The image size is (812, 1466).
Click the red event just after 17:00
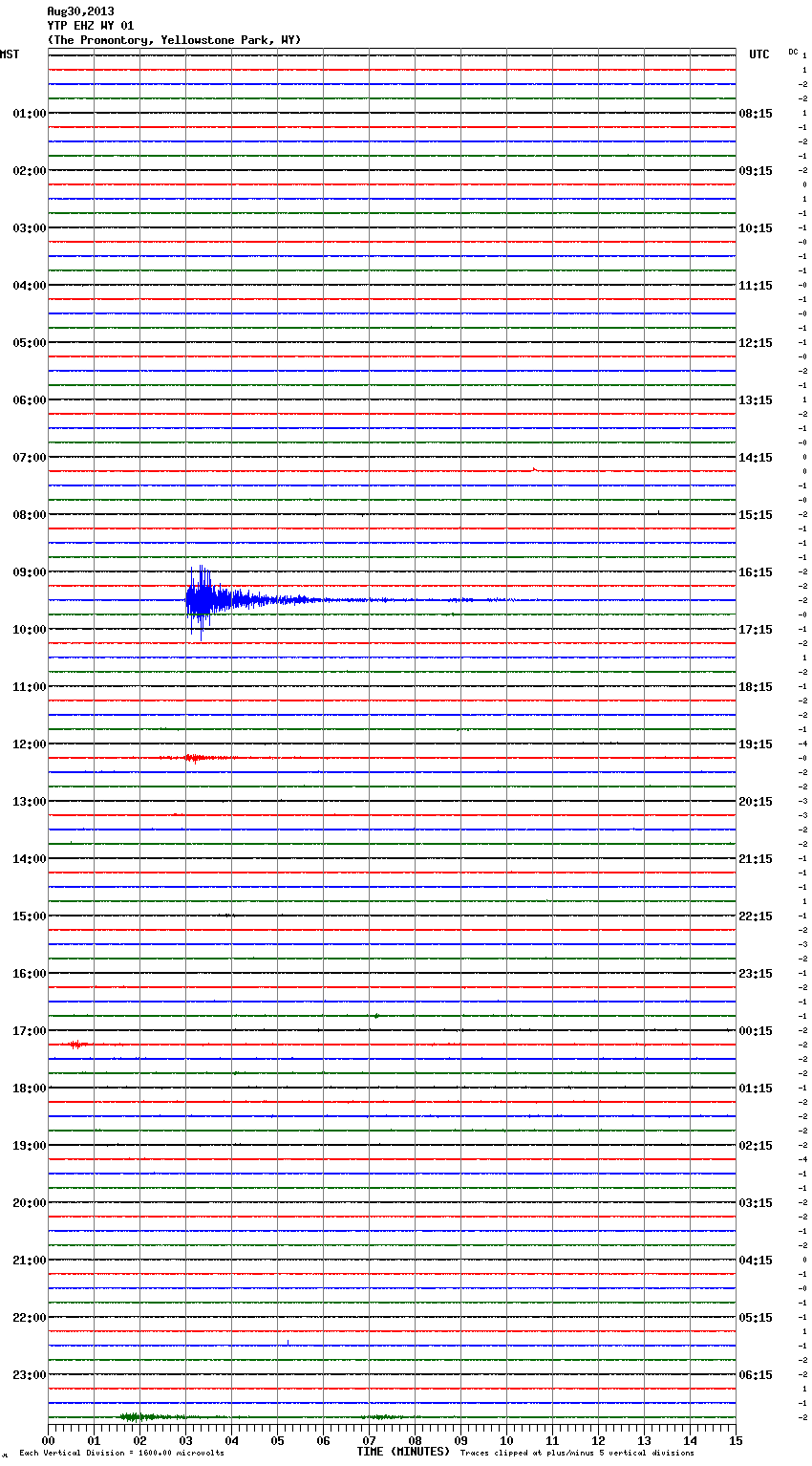(76, 1045)
